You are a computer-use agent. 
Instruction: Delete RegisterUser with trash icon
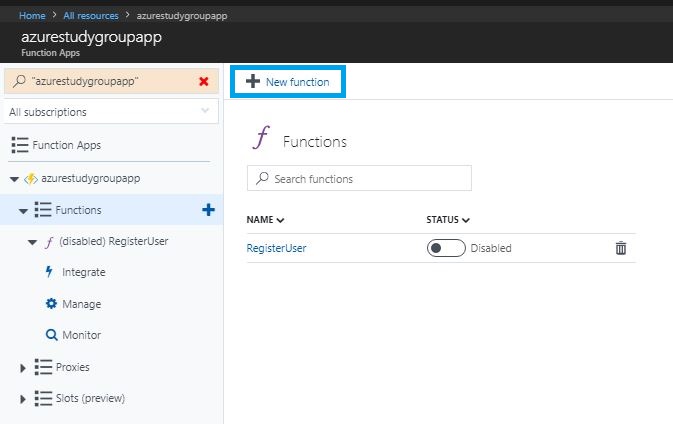tap(621, 248)
